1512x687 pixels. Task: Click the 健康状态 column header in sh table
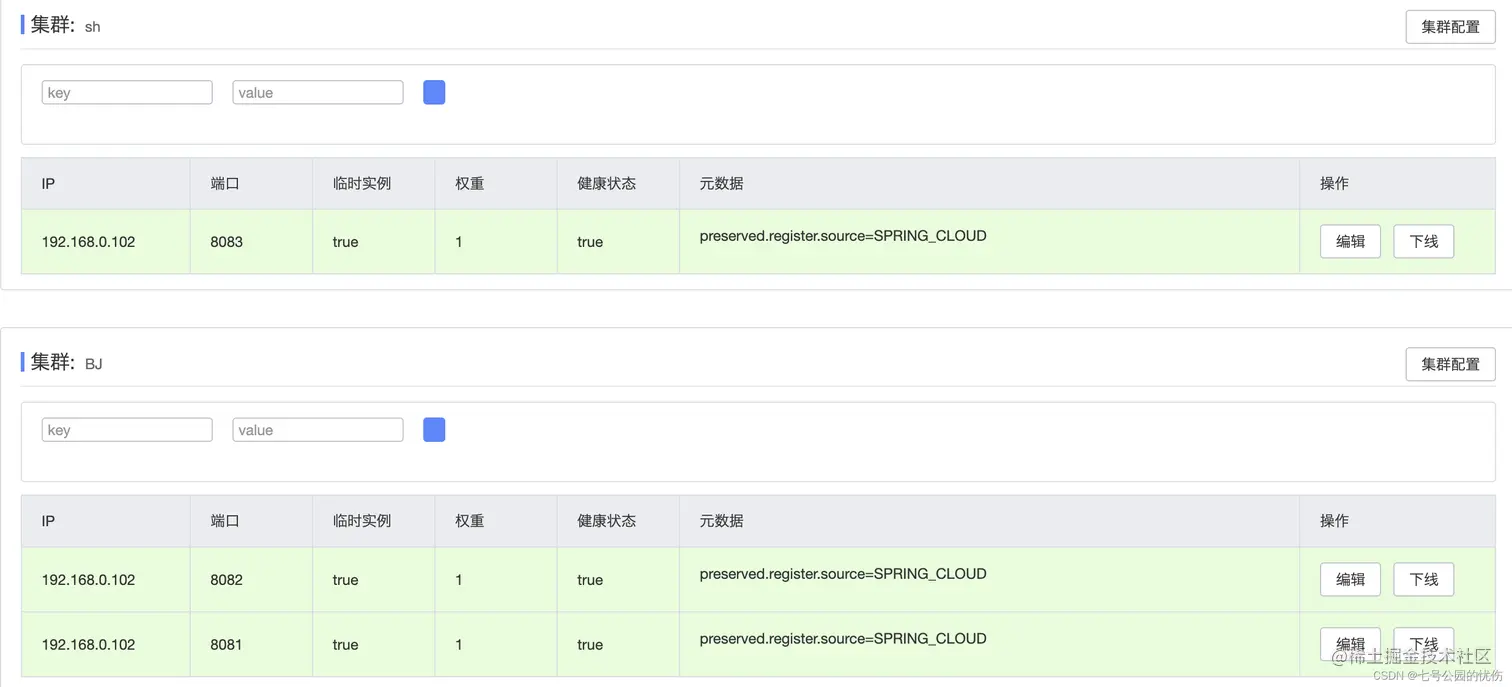[607, 184]
